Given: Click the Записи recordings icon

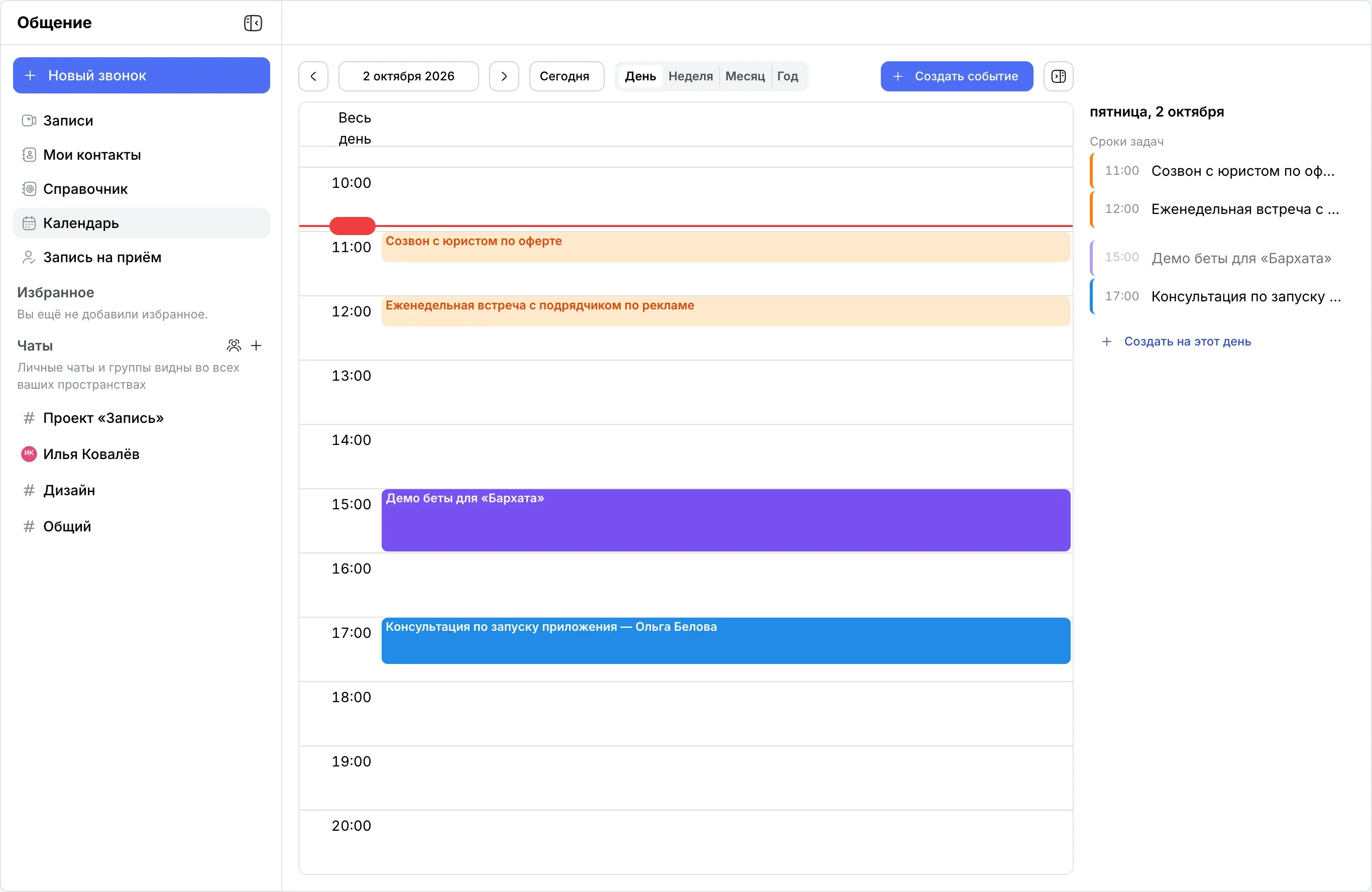Looking at the screenshot, I should coord(29,121).
